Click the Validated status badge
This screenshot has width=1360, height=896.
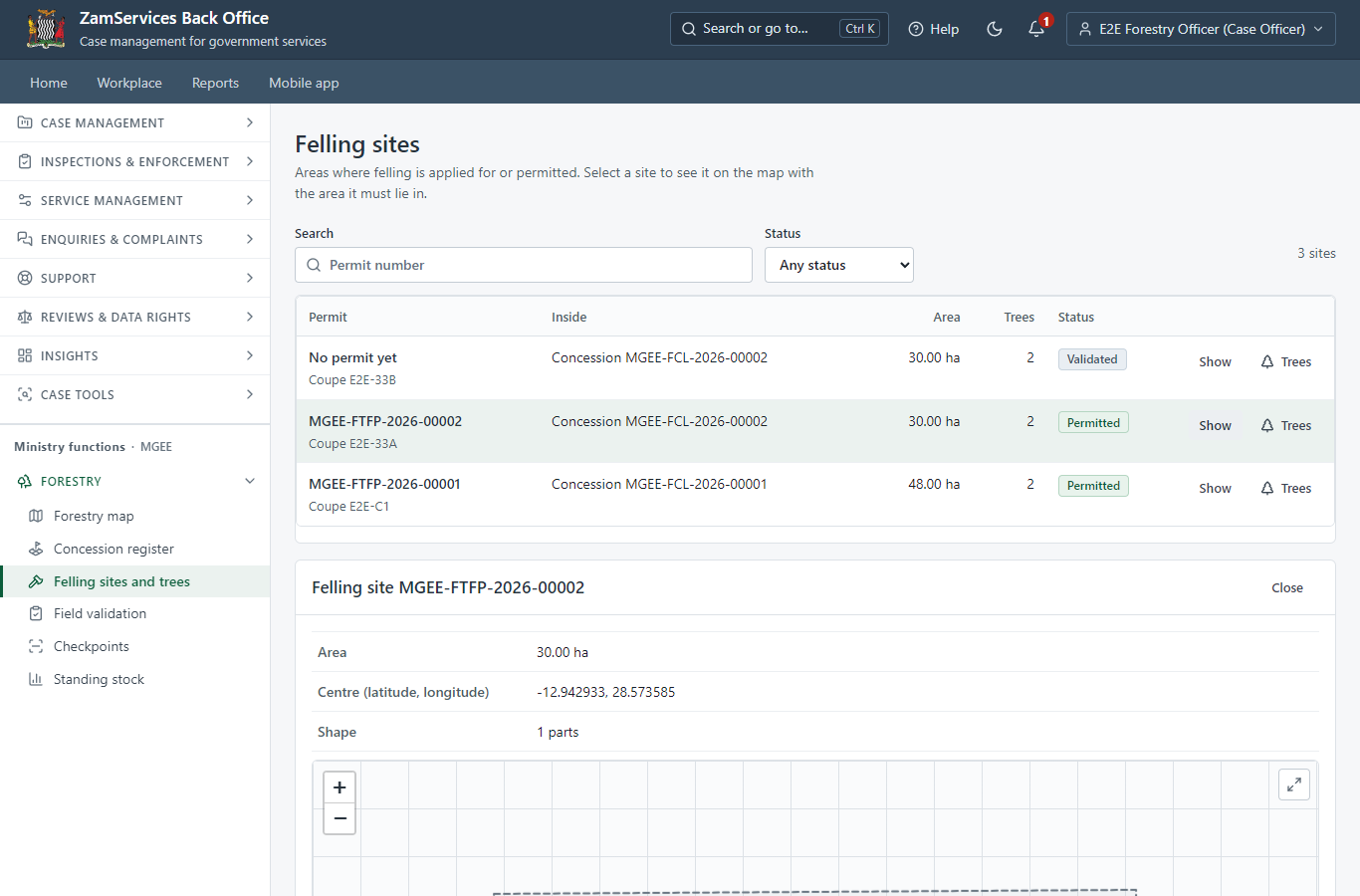pos(1092,359)
